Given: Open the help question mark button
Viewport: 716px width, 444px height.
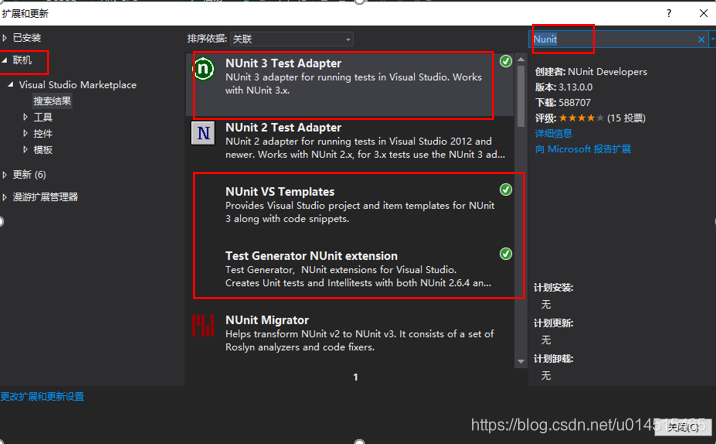Looking at the screenshot, I should click(x=669, y=13).
